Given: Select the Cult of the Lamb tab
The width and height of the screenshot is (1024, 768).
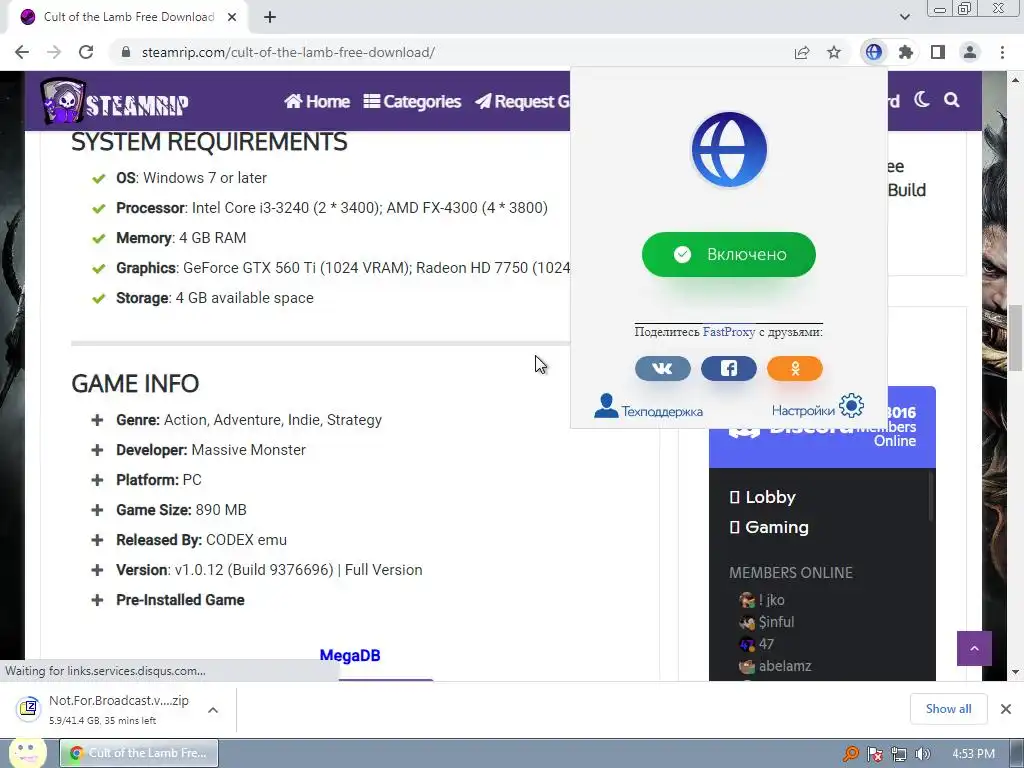Looking at the screenshot, I should coord(128,17).
